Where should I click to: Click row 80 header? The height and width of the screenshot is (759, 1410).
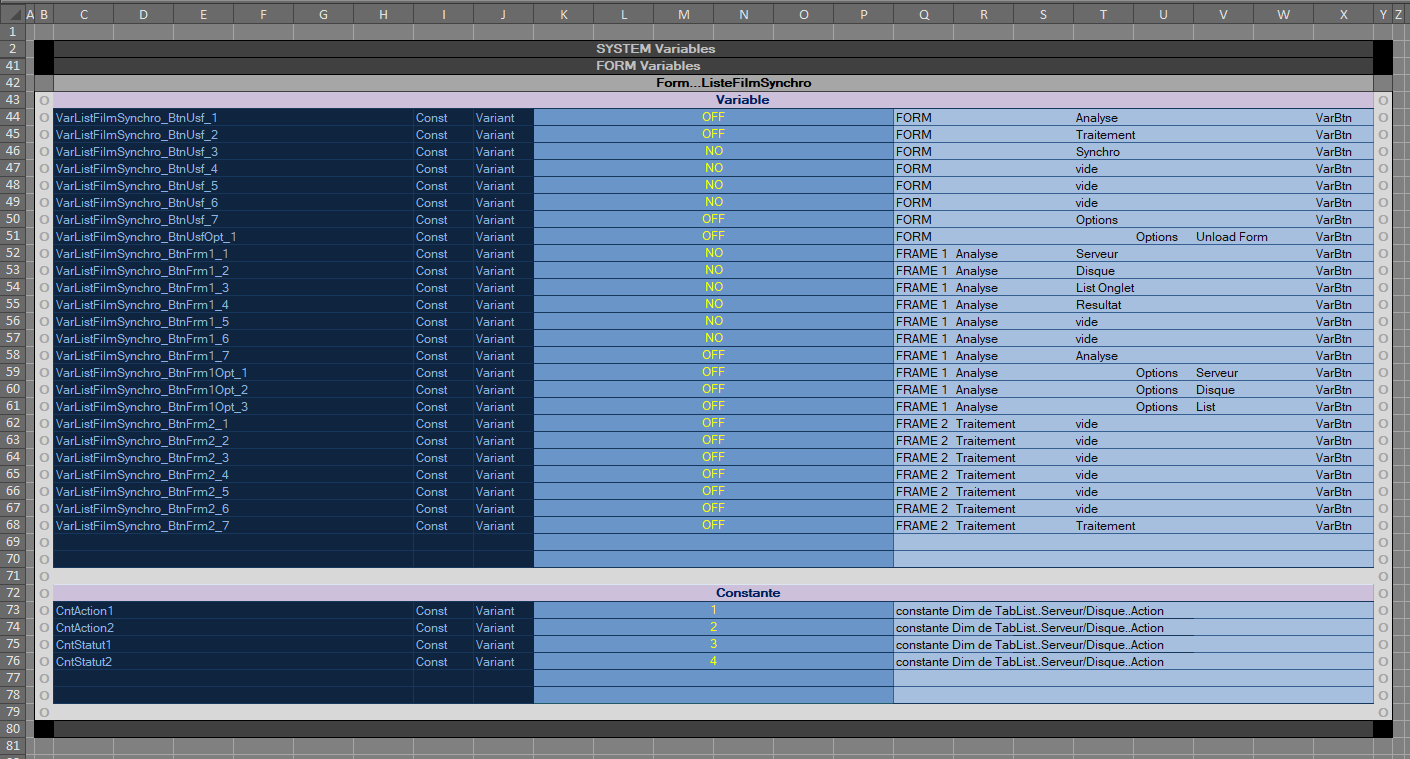[12, 729]
